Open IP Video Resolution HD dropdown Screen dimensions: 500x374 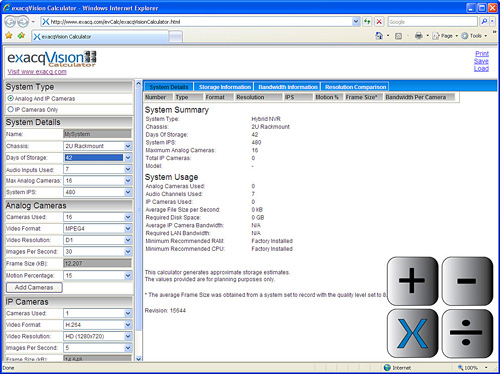pos(97,336)
